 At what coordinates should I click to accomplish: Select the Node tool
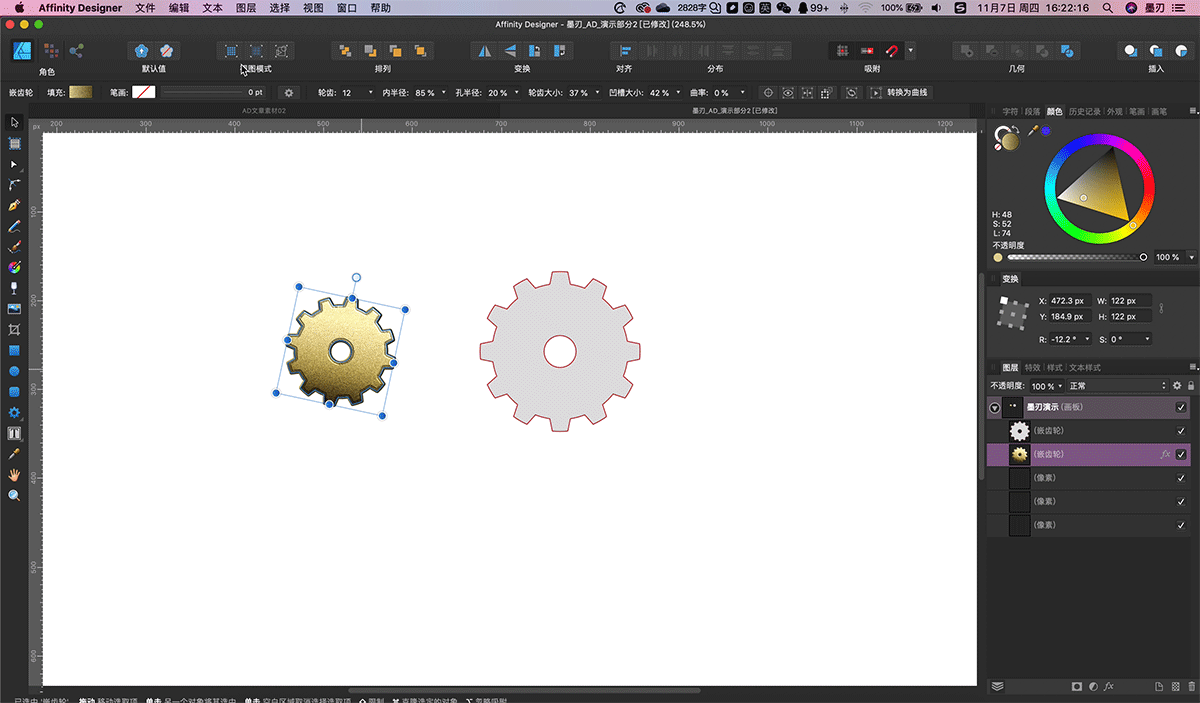pos(14,164)
